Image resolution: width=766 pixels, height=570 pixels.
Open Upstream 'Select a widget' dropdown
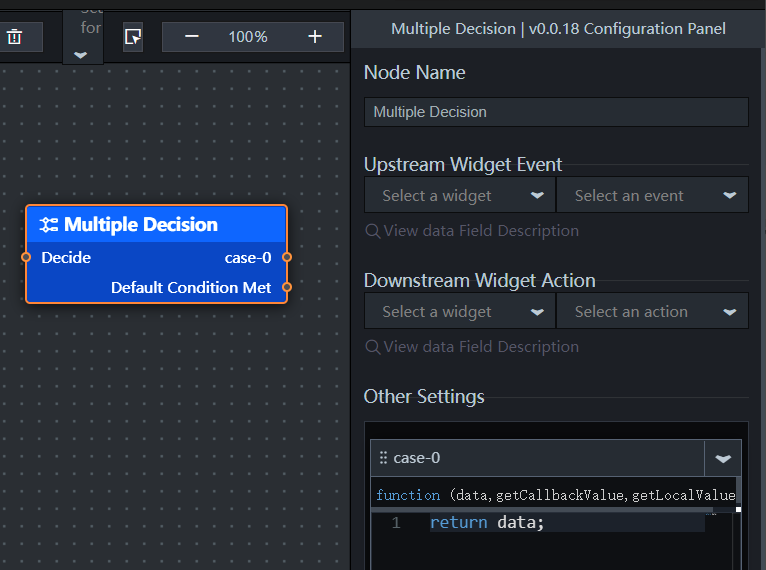point(460,195)
